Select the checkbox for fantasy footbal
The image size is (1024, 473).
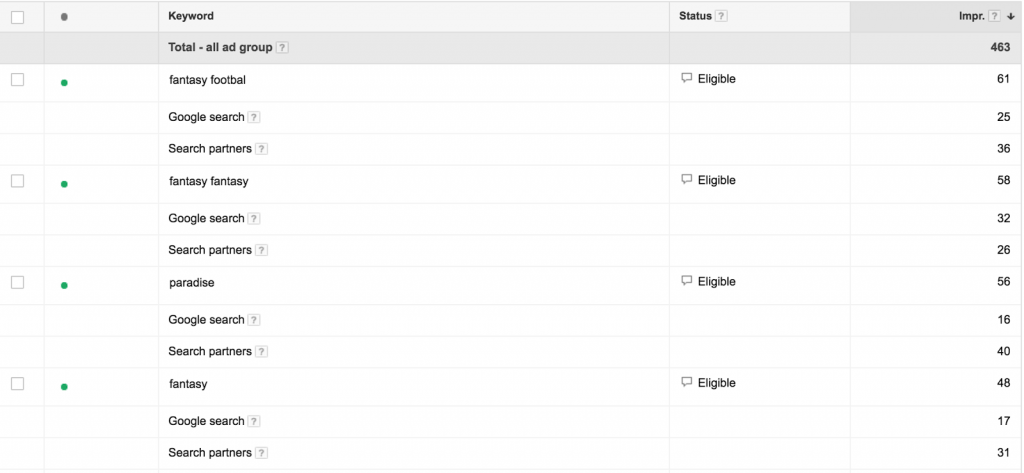17,79
